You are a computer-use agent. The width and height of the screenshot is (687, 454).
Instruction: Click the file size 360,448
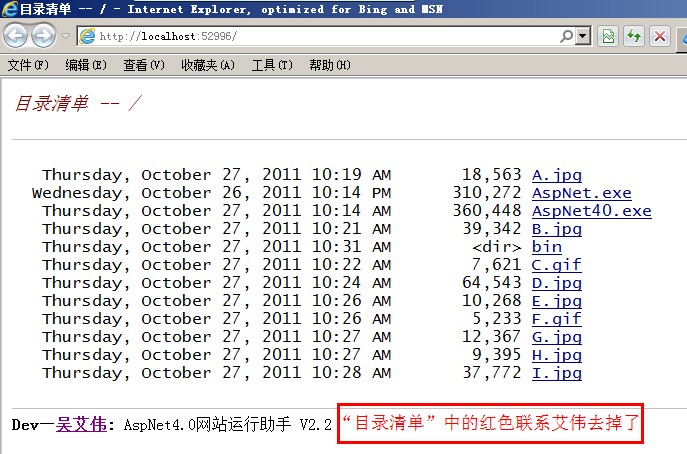pos(487,211)
